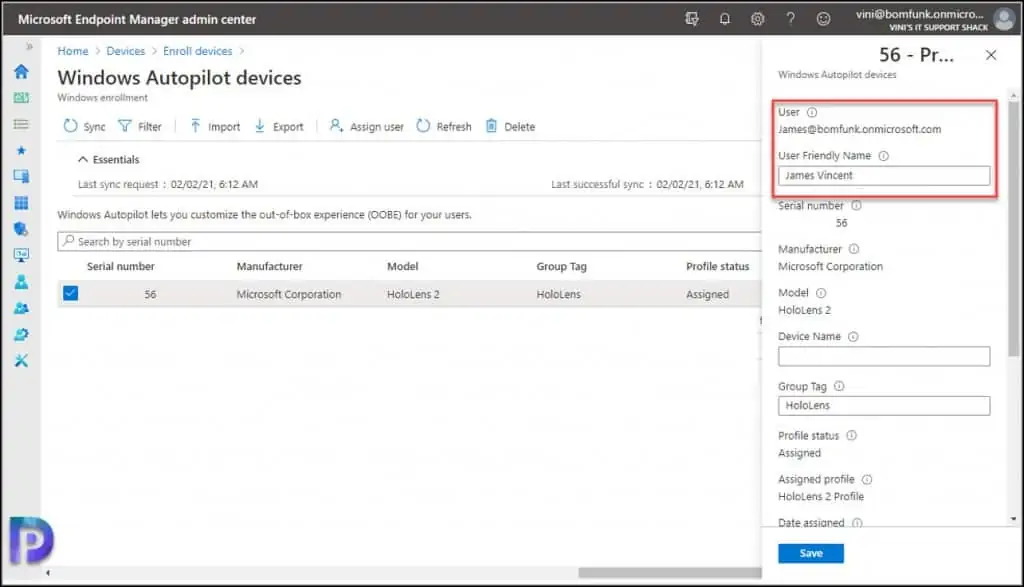This screenshot has height=587, width=1024.
Task: Open Devices icon in left sidebar
Action: [21, 176]
